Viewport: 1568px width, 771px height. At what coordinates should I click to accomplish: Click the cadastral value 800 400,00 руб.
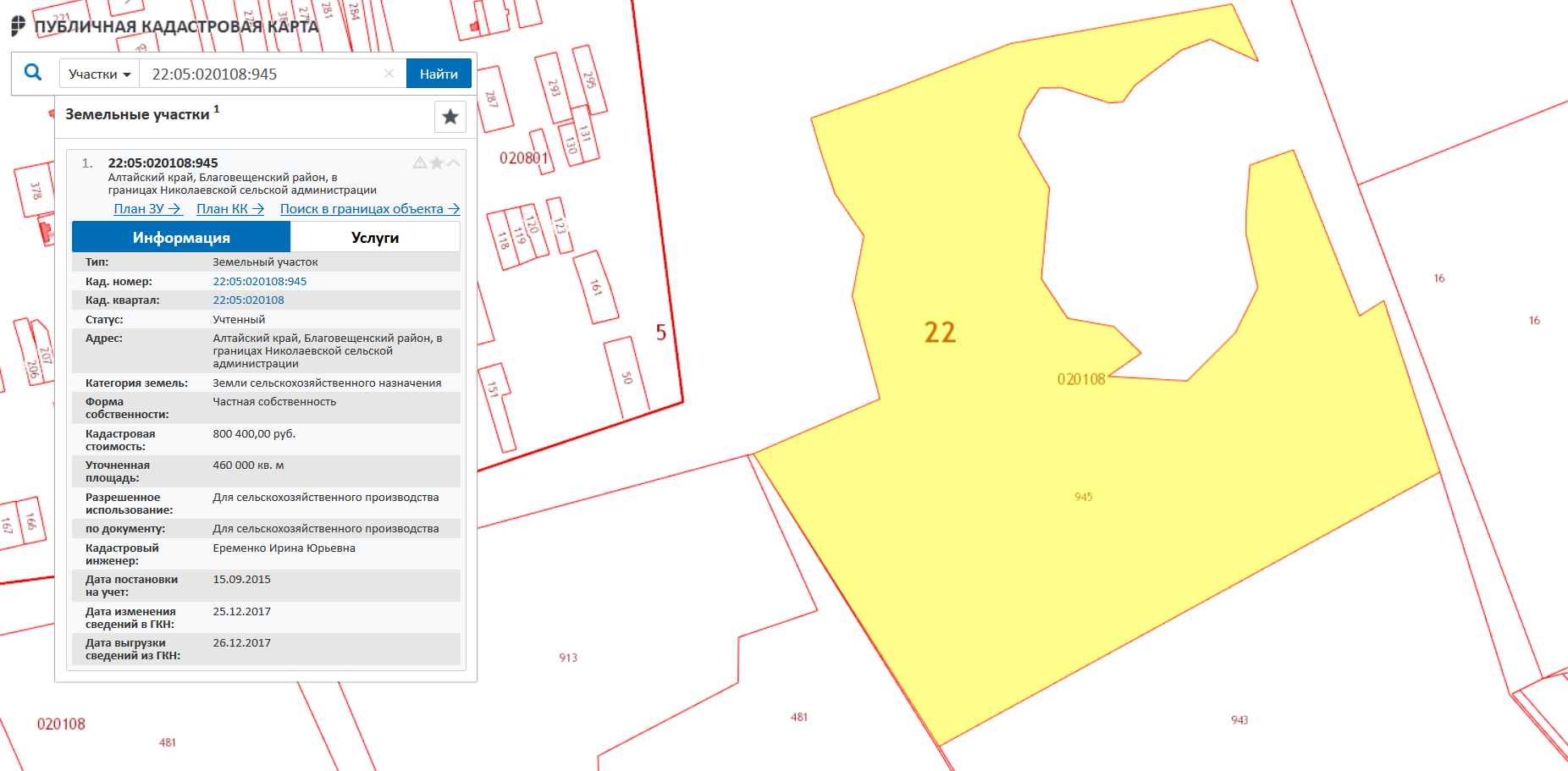(254, 434)
